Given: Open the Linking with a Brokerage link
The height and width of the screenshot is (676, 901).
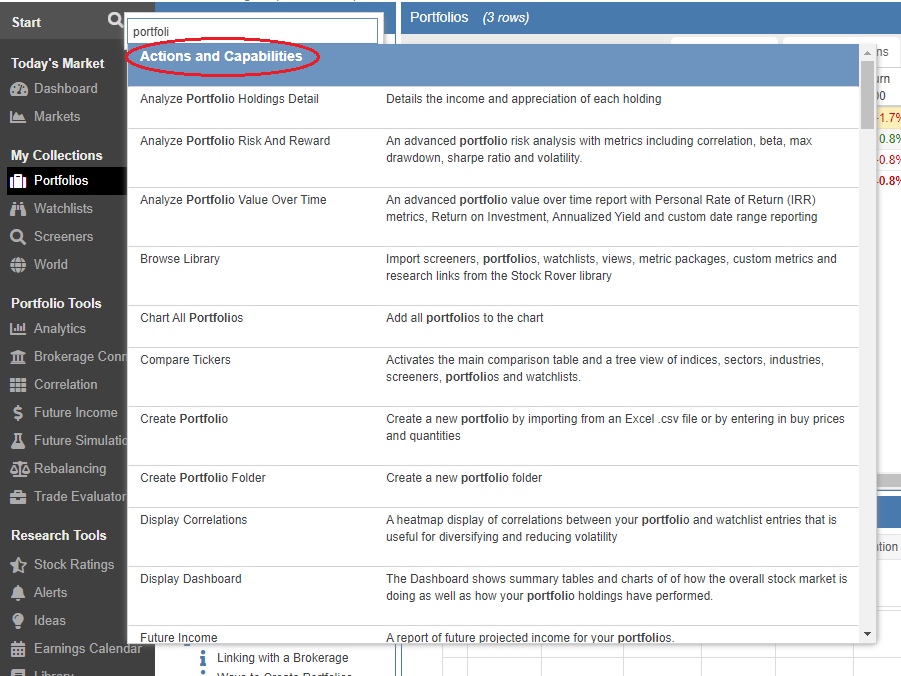Looking at the screenshot, I should click(282, 658).
